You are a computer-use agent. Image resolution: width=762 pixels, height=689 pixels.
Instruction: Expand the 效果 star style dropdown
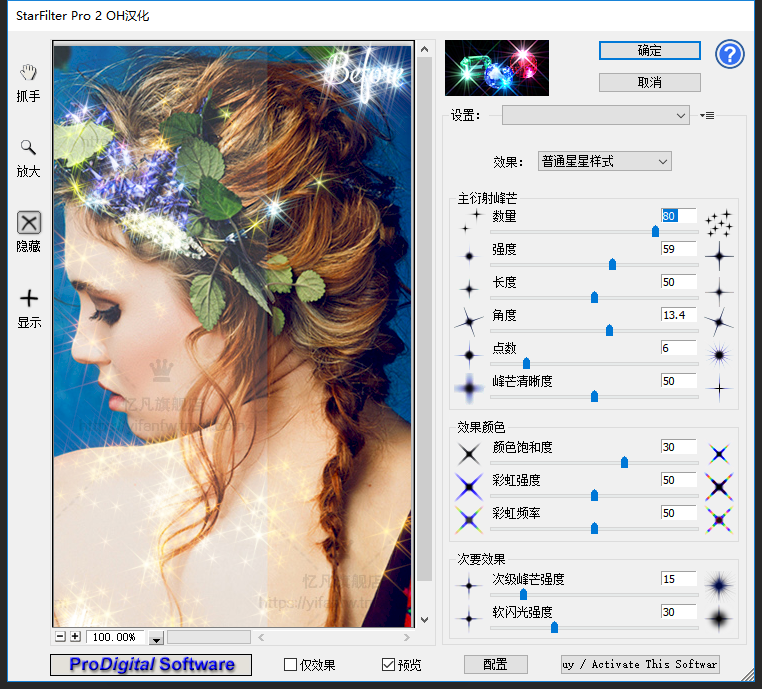pos(604,161)
